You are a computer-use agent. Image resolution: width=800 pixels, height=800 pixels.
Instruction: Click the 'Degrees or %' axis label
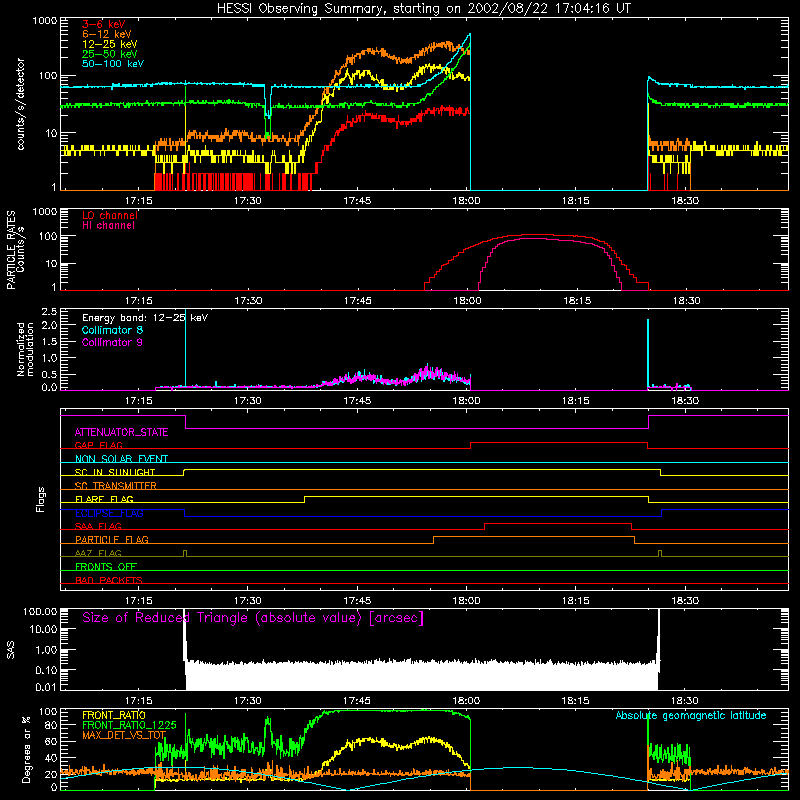pos(26,749)
